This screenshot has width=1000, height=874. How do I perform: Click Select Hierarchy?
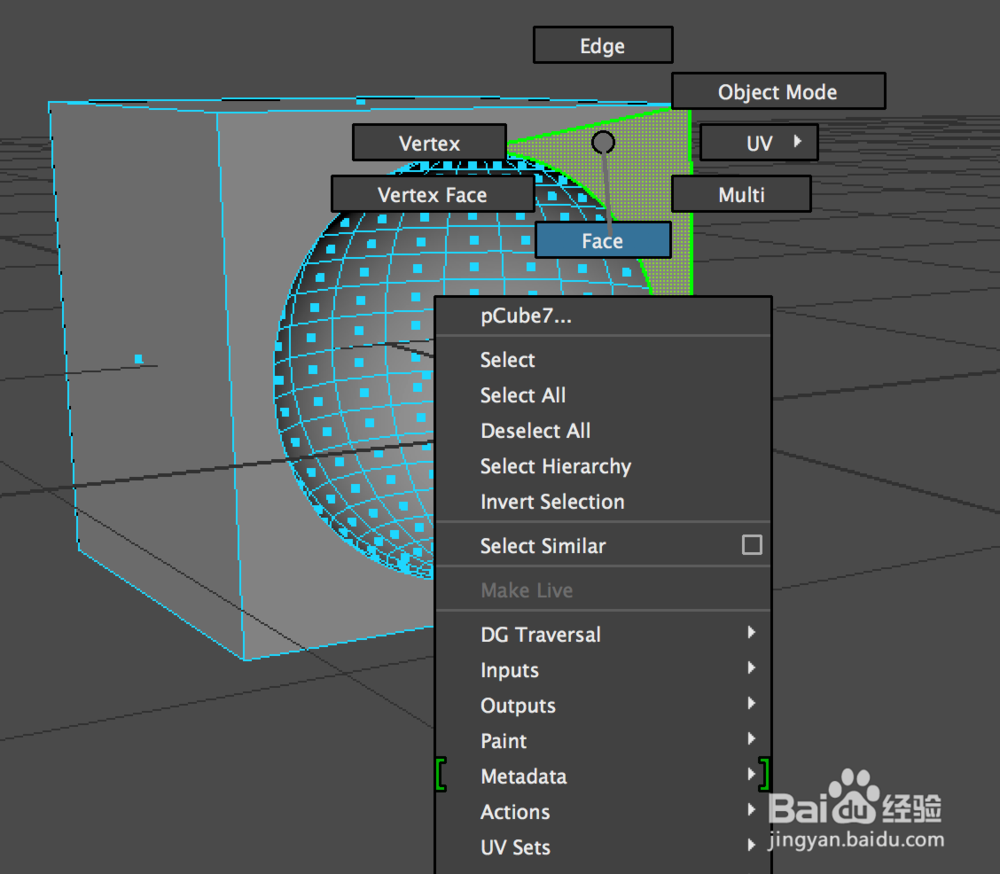(603, 466)
